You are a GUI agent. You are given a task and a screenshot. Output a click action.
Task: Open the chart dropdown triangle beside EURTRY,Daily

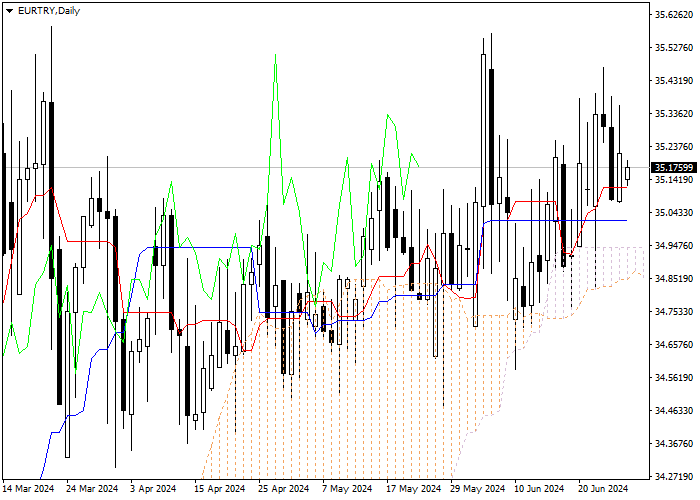9,11
